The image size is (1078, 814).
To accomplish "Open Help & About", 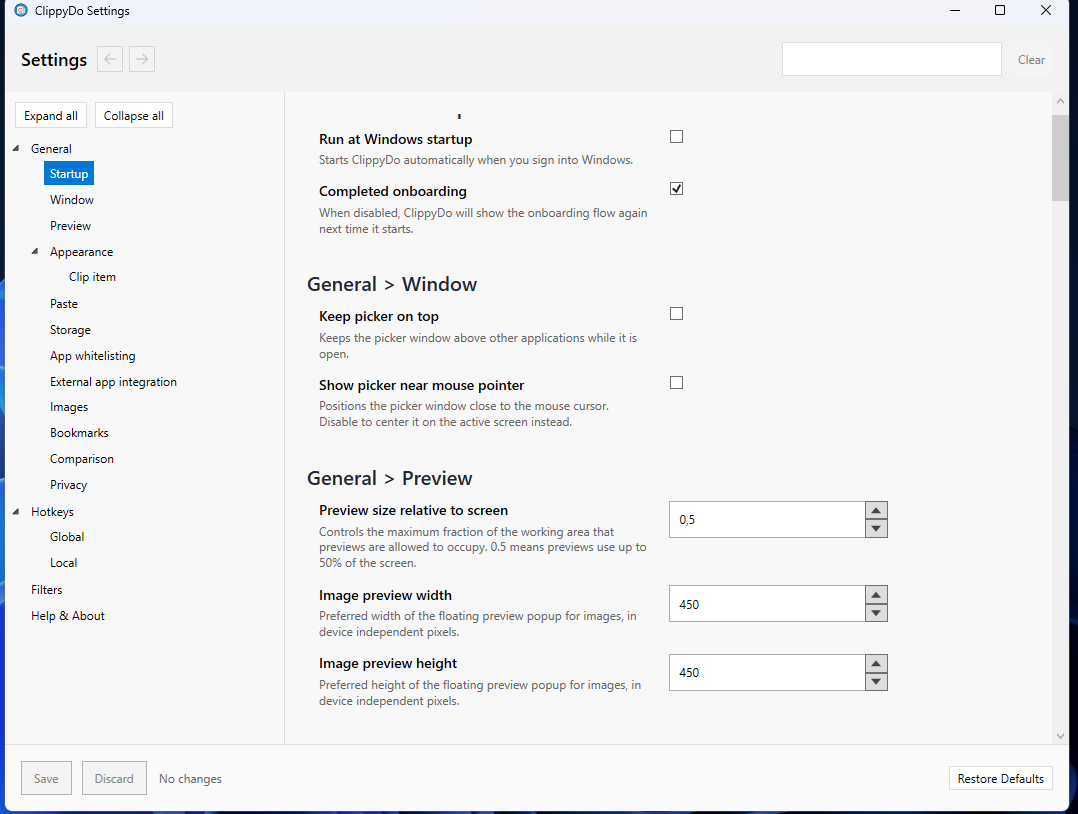I will click(x=67, y=615).
